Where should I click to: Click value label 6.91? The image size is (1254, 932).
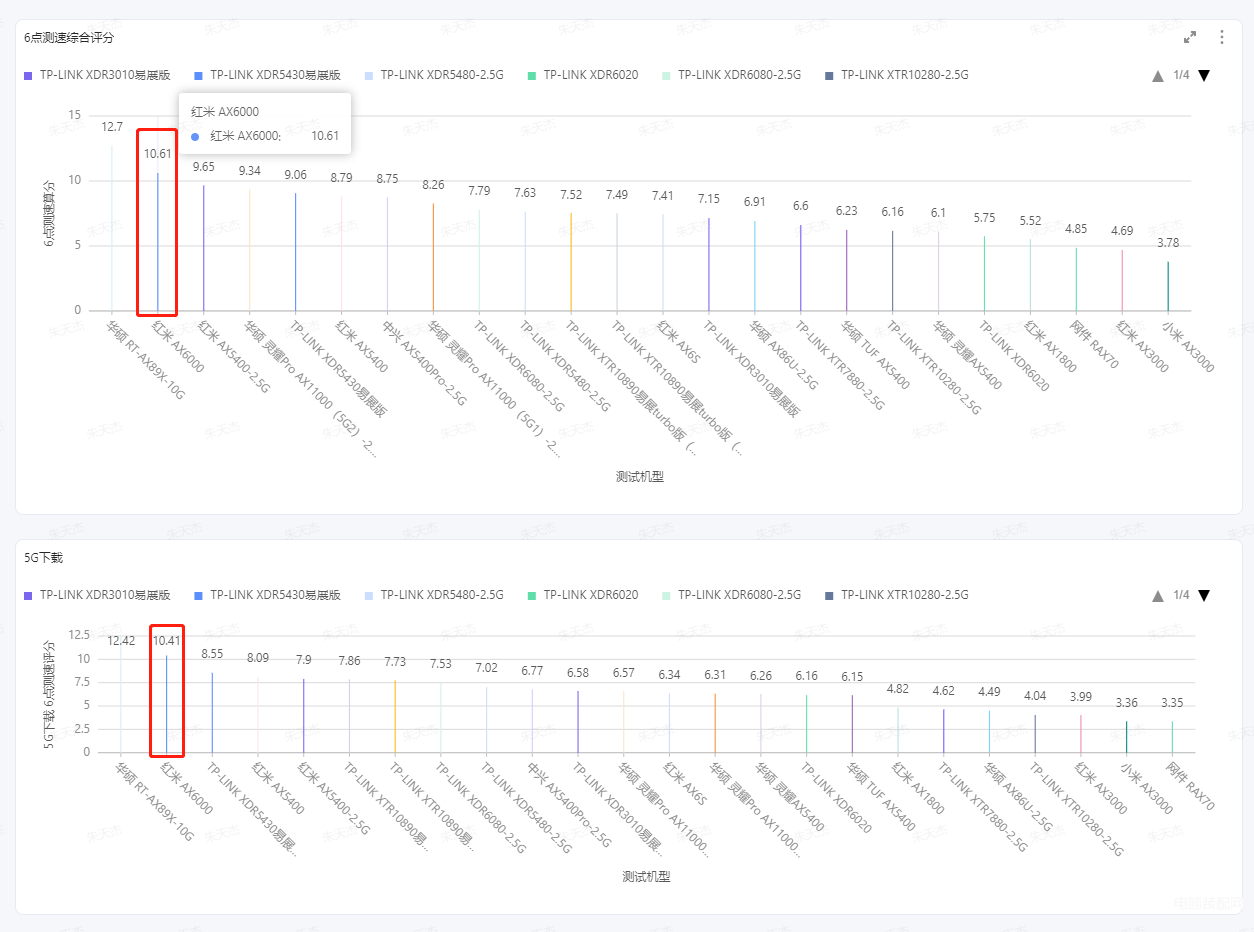[755, 202]
